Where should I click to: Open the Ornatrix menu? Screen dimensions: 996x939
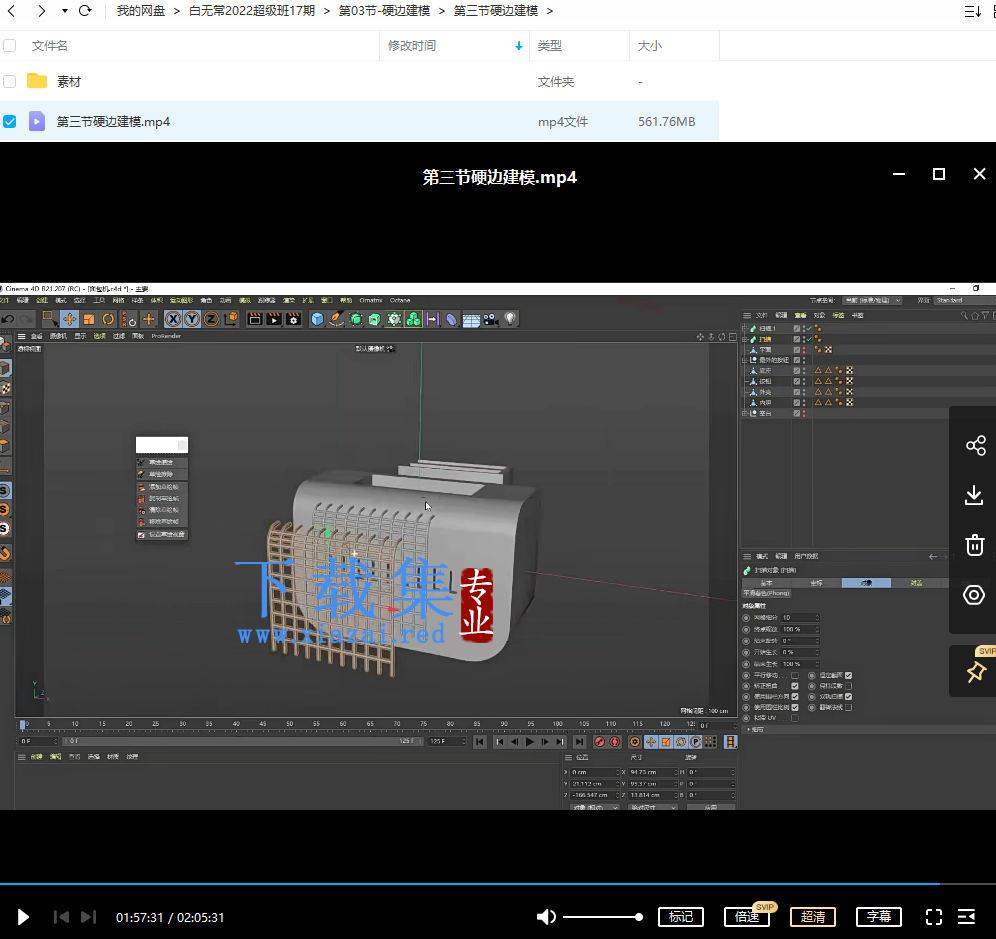coord(371,300)
